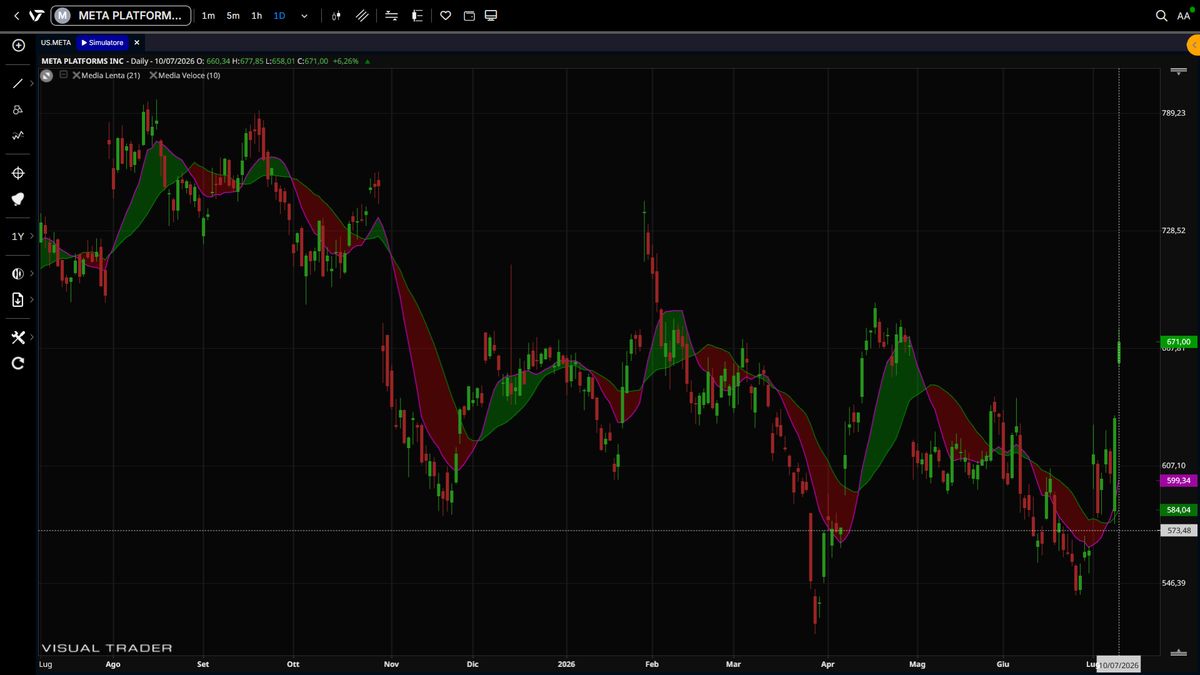
Task: Select the shapes drawing tool
Action: click(x=18, y=109)
